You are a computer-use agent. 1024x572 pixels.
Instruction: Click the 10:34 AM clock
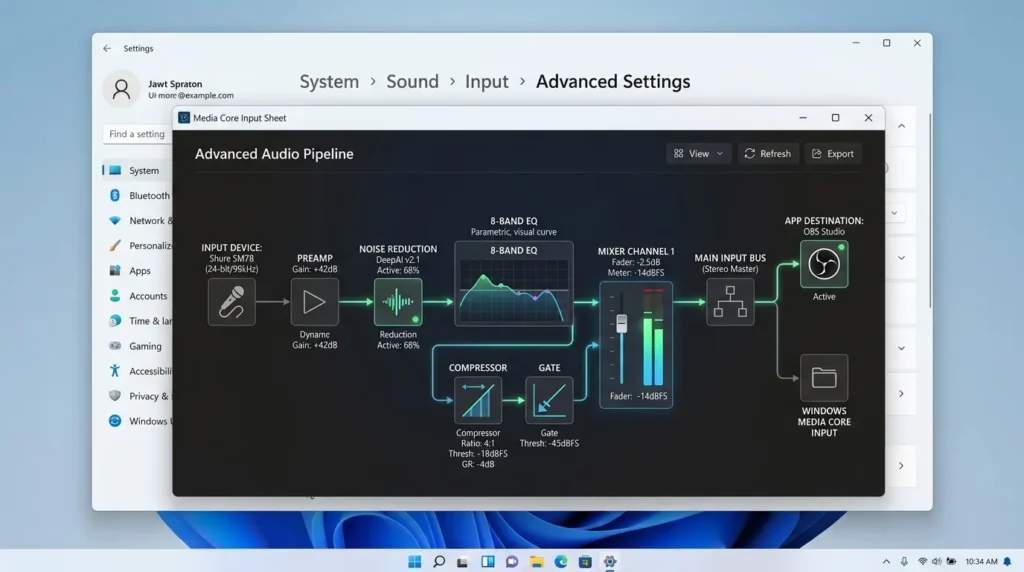(981, 562)
